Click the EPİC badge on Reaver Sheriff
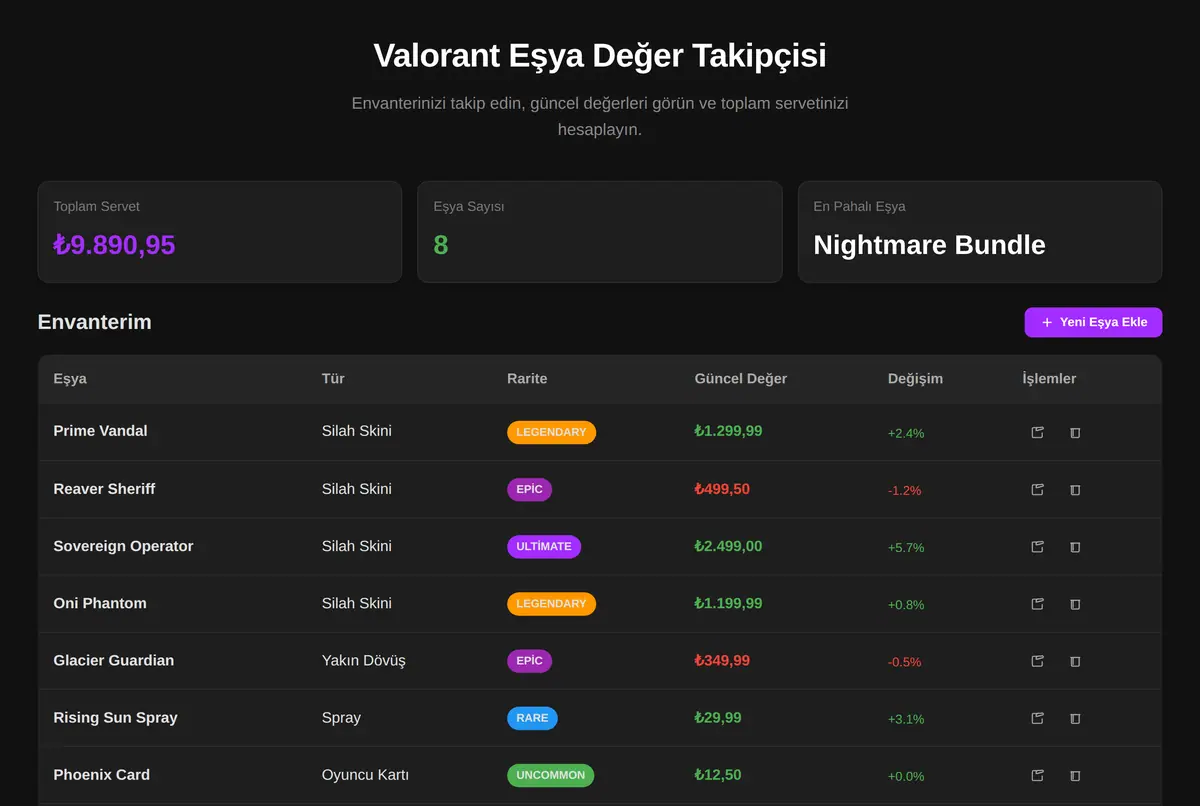Screen dimensions: 1200x806 (x=529, y=490)
